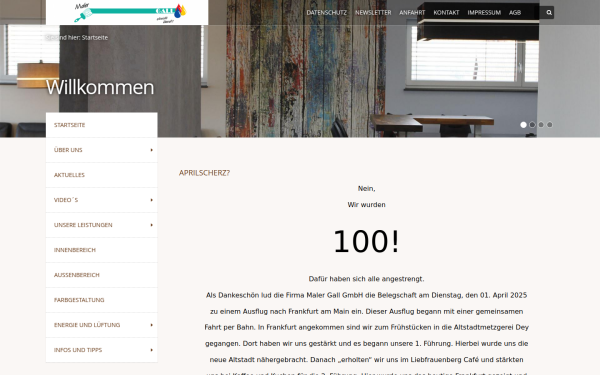Select the third slider dot

tap(541, 125)
